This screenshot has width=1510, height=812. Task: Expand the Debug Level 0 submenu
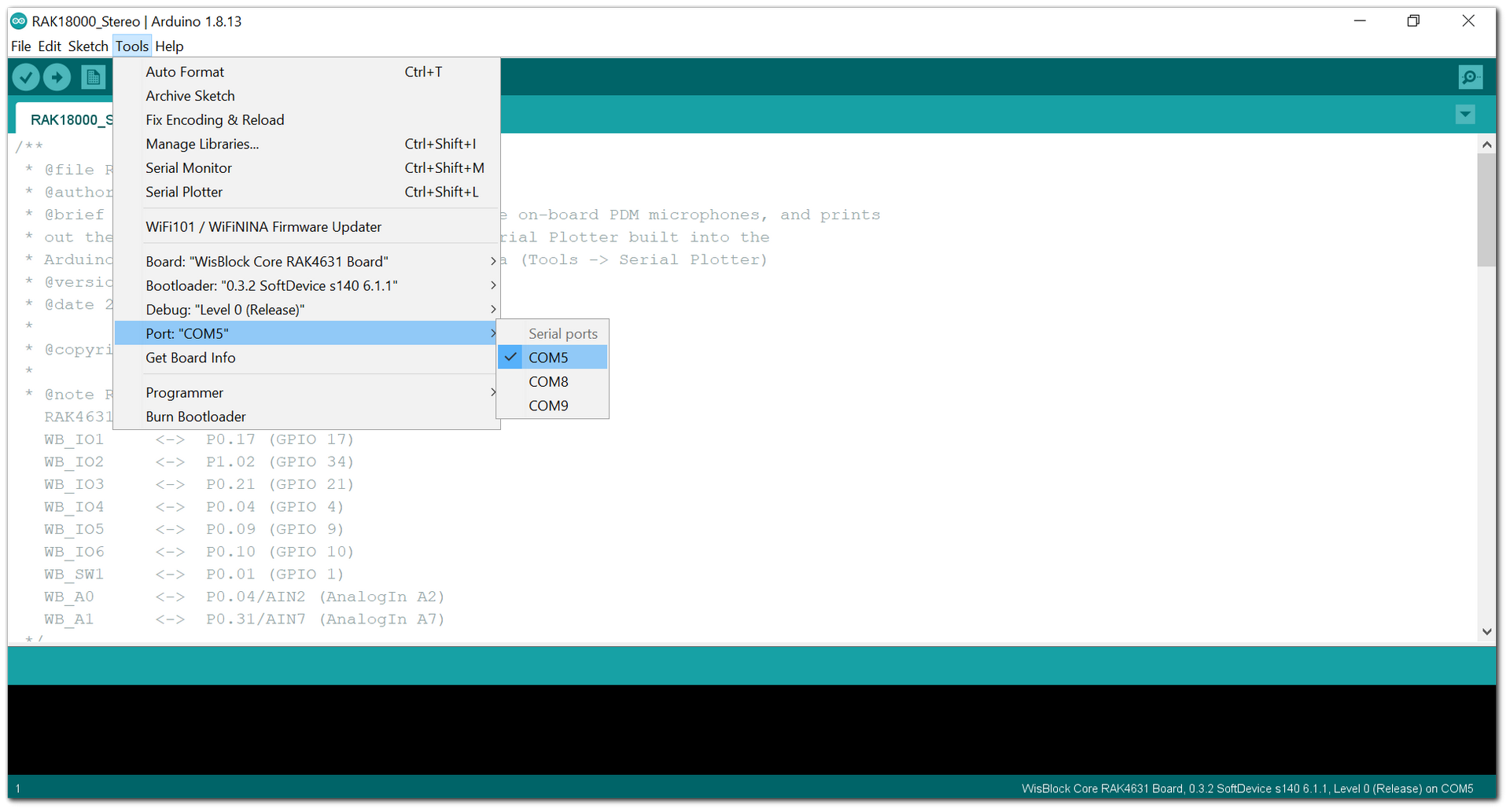[x=307, y=310]
